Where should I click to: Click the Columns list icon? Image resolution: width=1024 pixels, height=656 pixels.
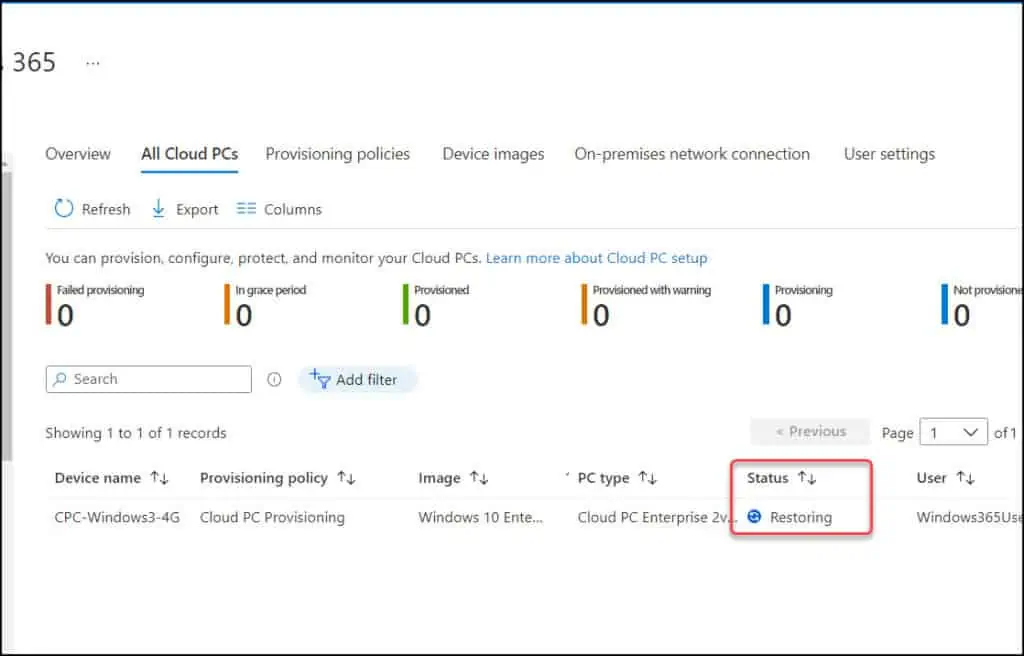click(x=246, y=208)
